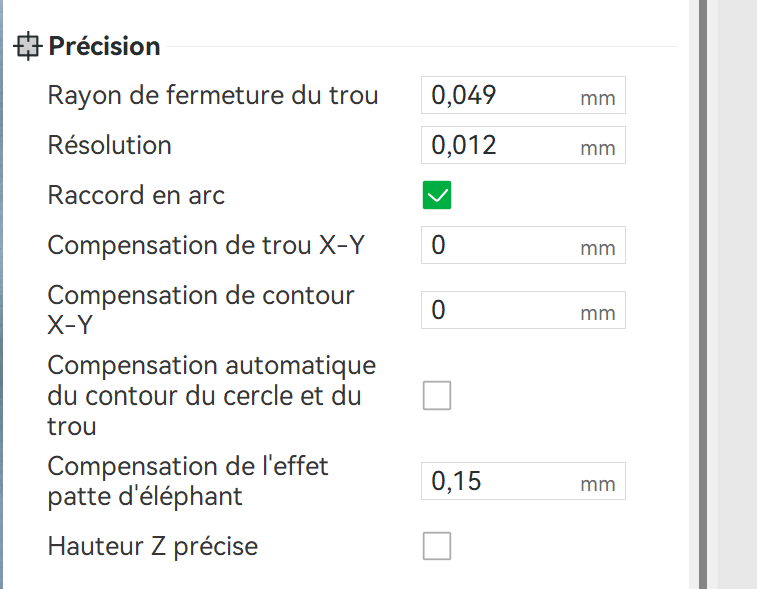757x589 pixels.
Task: Click the vertical scrollbar beside the settings
Action: [703, 294]
